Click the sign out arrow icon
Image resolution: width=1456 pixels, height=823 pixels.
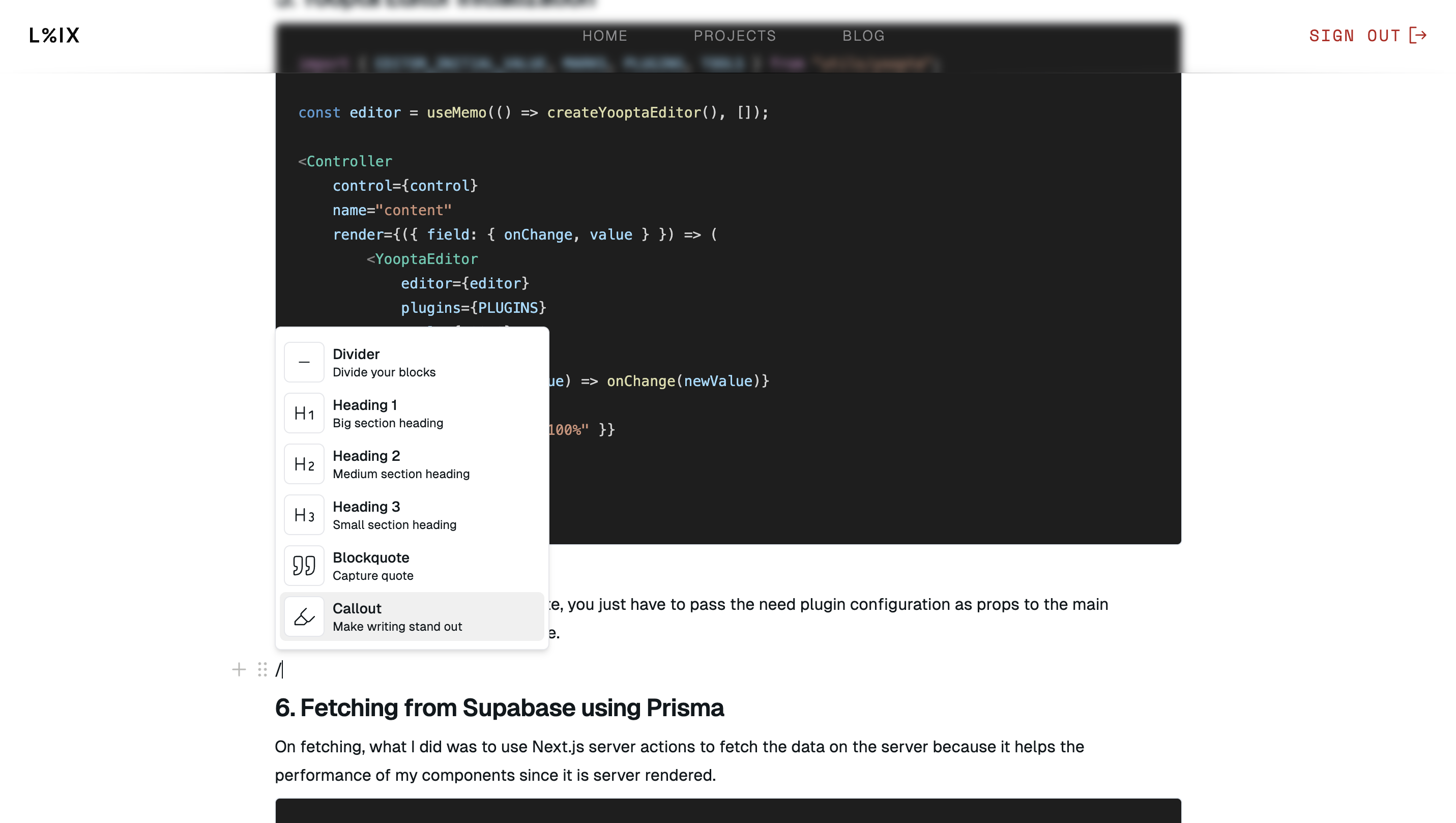(1417, 36)
